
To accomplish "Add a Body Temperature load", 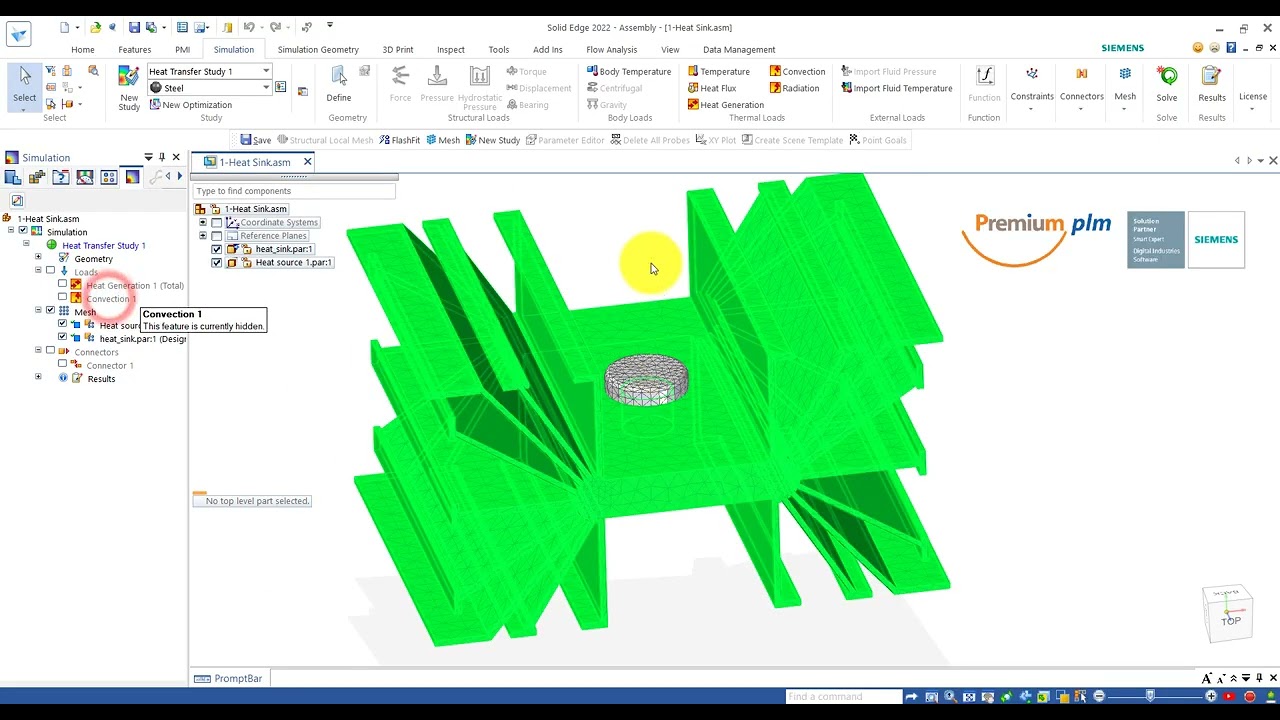I will coord(628,71).
